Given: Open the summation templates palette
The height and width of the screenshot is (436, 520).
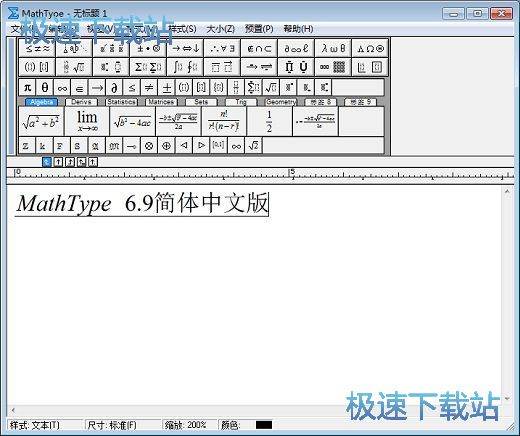Looking at the screenshot, I should [148, 67].
